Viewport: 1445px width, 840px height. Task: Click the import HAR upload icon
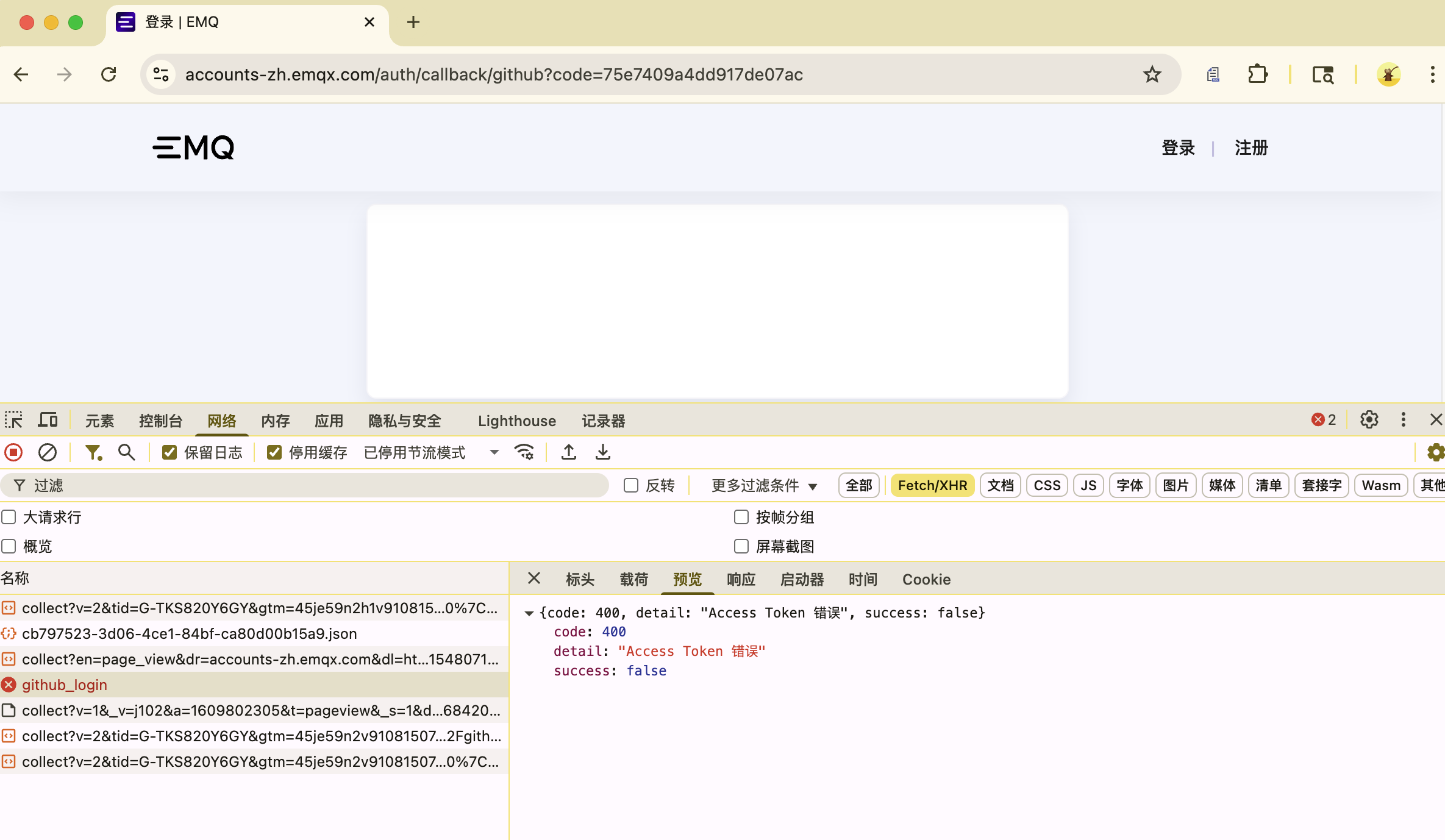point(568,452)
